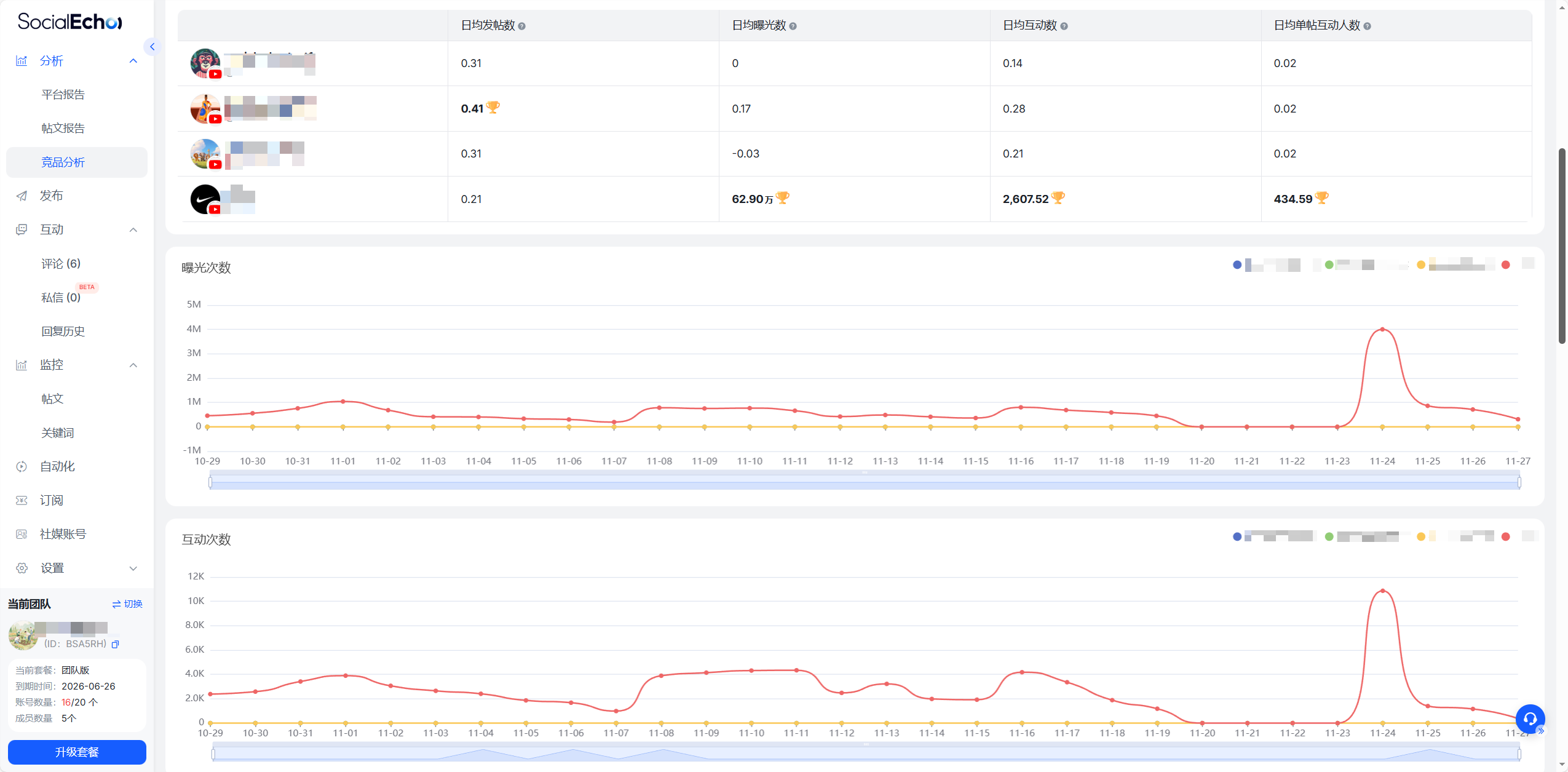Screen dimensions: 1568x772
Task: Toggle the blue series in 曝光次数 legend
Action: (1237, 265)
